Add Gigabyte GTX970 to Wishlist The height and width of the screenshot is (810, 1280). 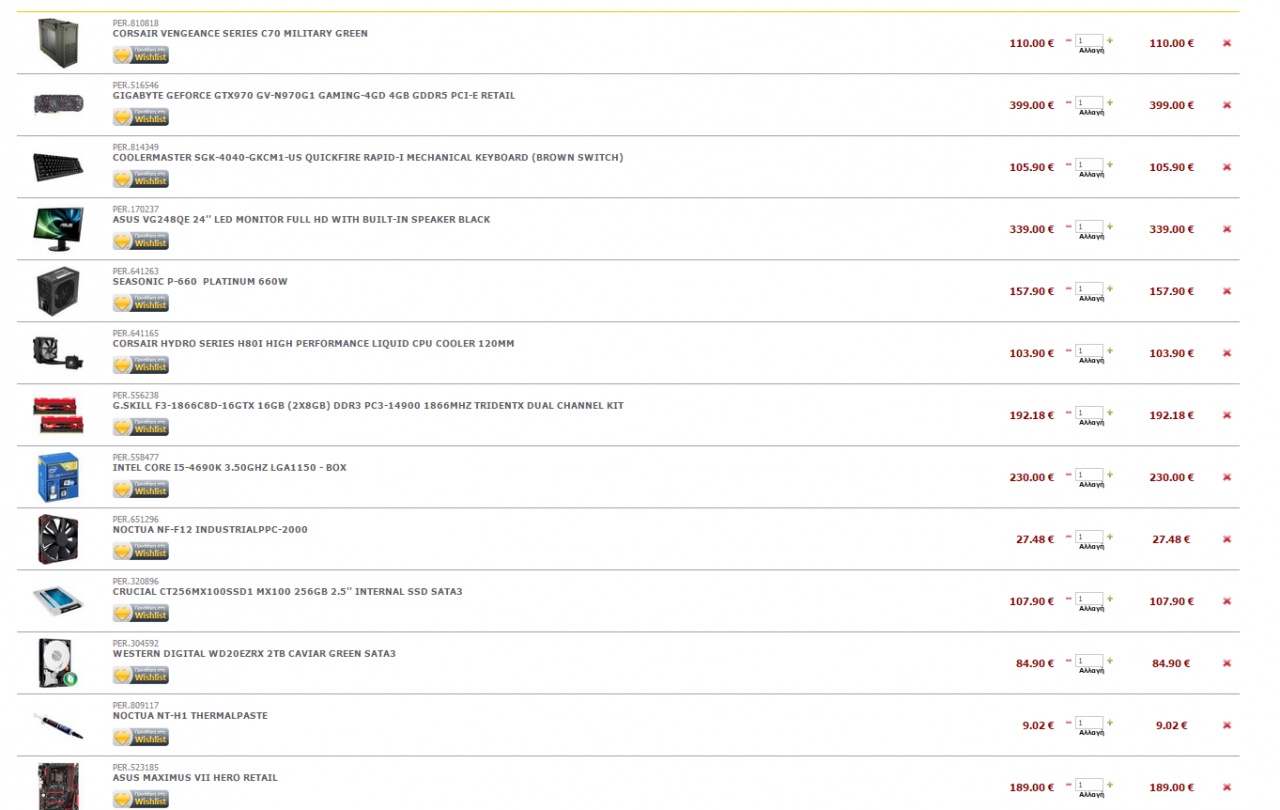click(141, 117)
